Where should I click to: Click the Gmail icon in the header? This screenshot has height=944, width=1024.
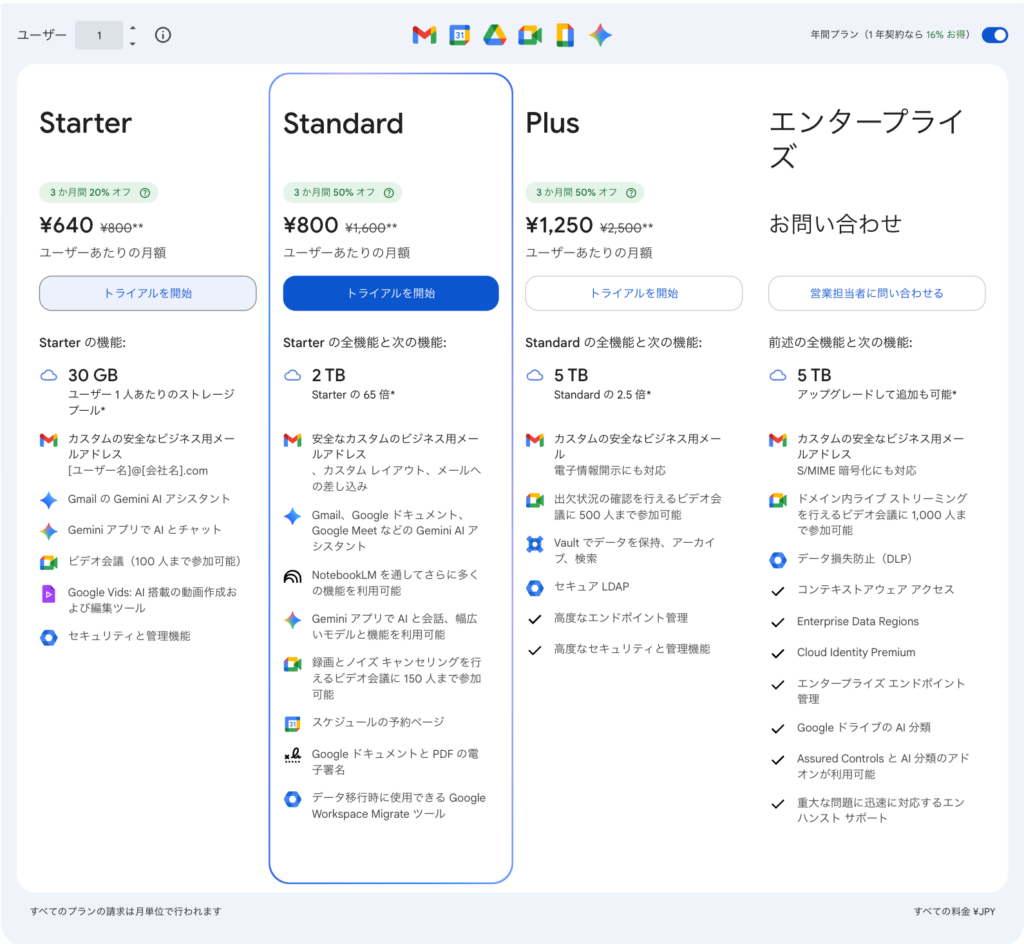(423, 35)
